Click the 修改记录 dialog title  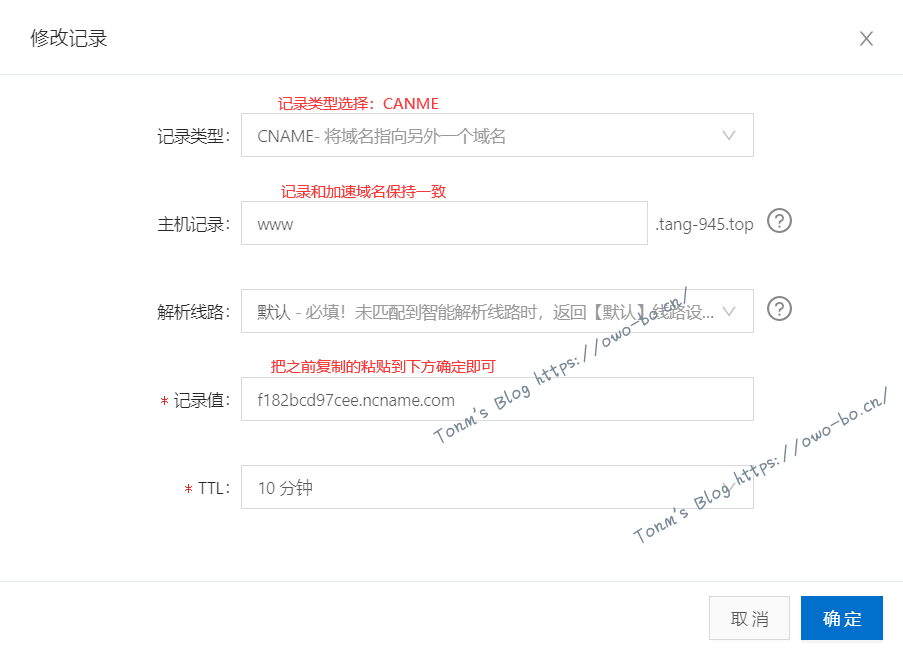(69, 39)
